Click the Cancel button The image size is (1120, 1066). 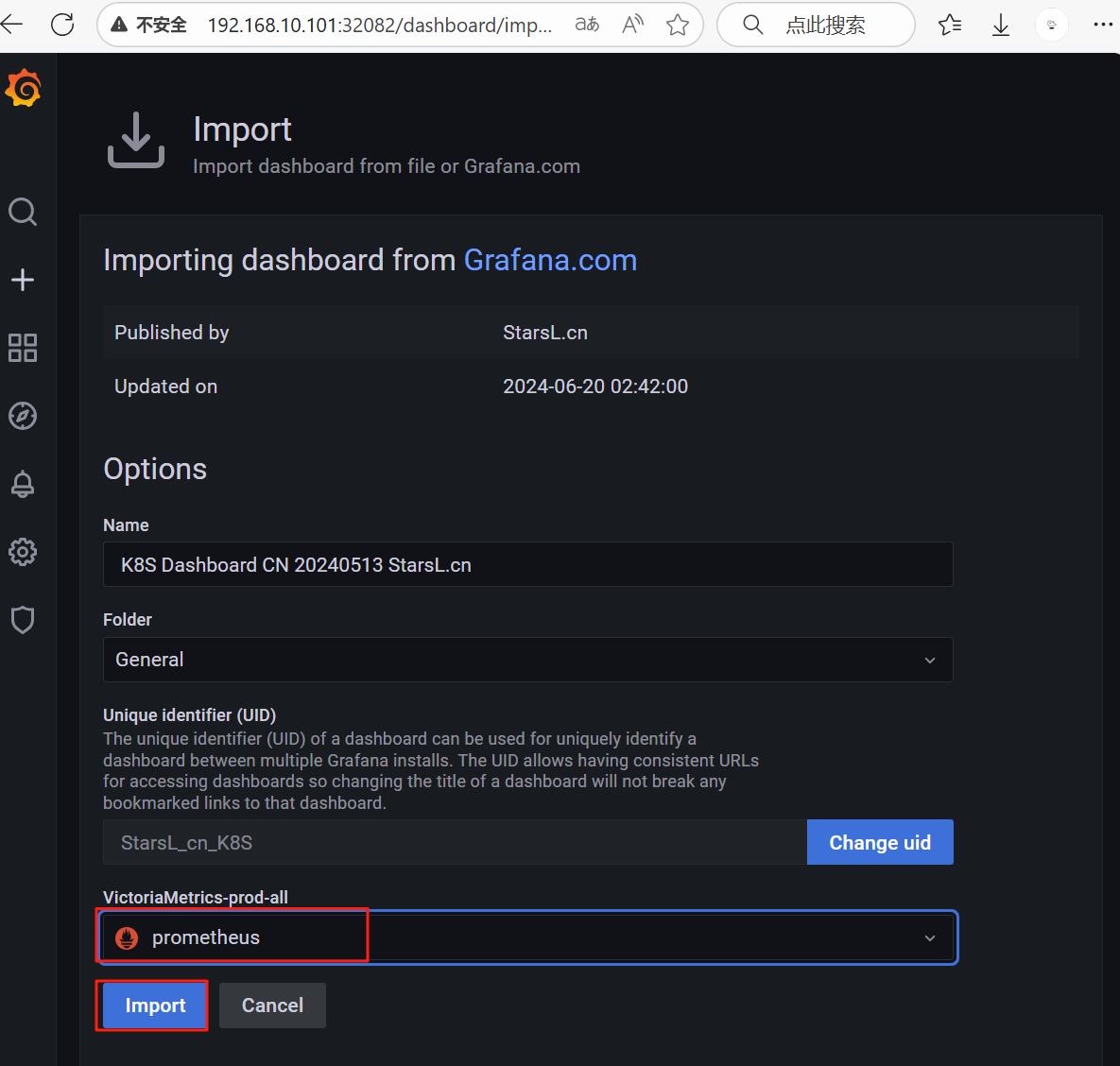272,1006
